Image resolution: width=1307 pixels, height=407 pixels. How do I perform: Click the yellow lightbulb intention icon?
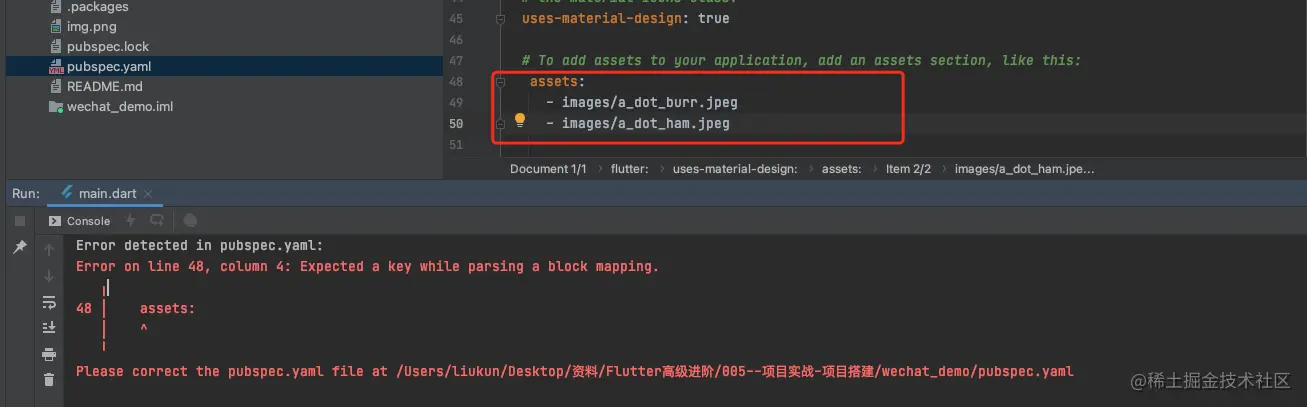click(x=520, y=122)
